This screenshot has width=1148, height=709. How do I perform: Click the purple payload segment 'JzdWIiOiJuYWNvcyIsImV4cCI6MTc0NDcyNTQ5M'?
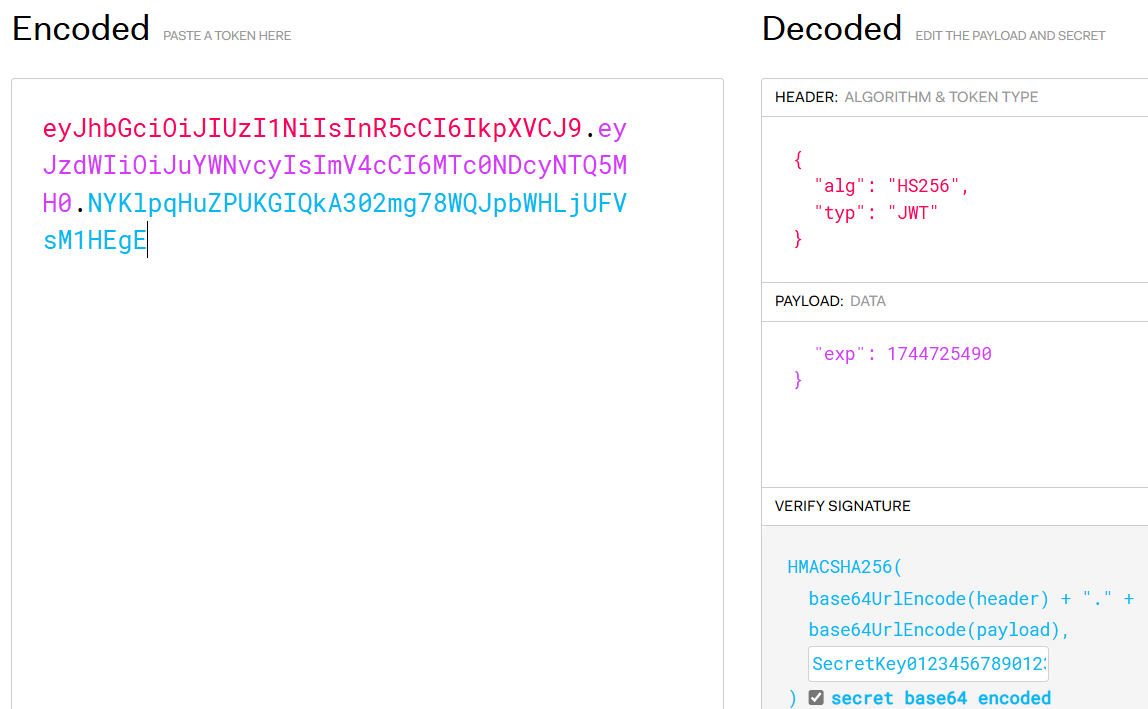click(x=335, y=166)
